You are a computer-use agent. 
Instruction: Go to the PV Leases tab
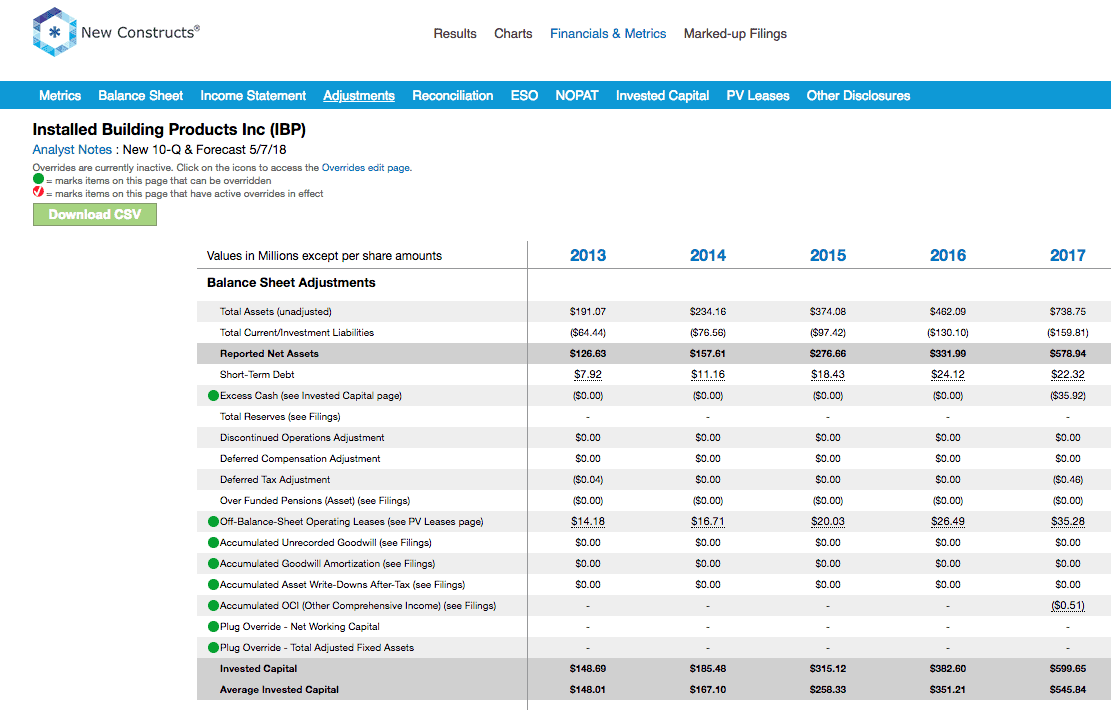tap(757, 96)
